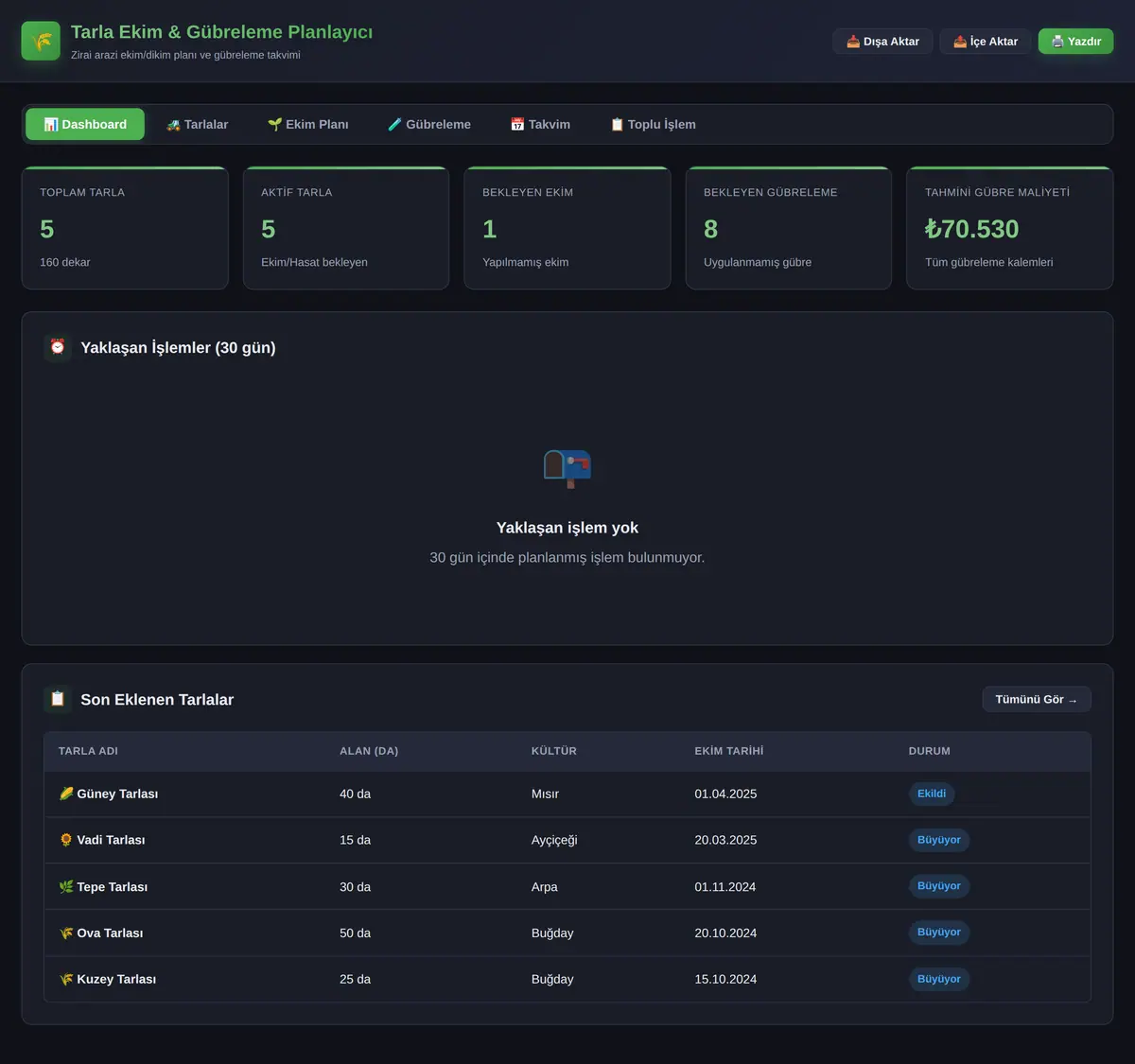Viewport: 1135px width, 1064px height.
Task: Click the Dışa Aktar button
Action: [x=882, y=42]
